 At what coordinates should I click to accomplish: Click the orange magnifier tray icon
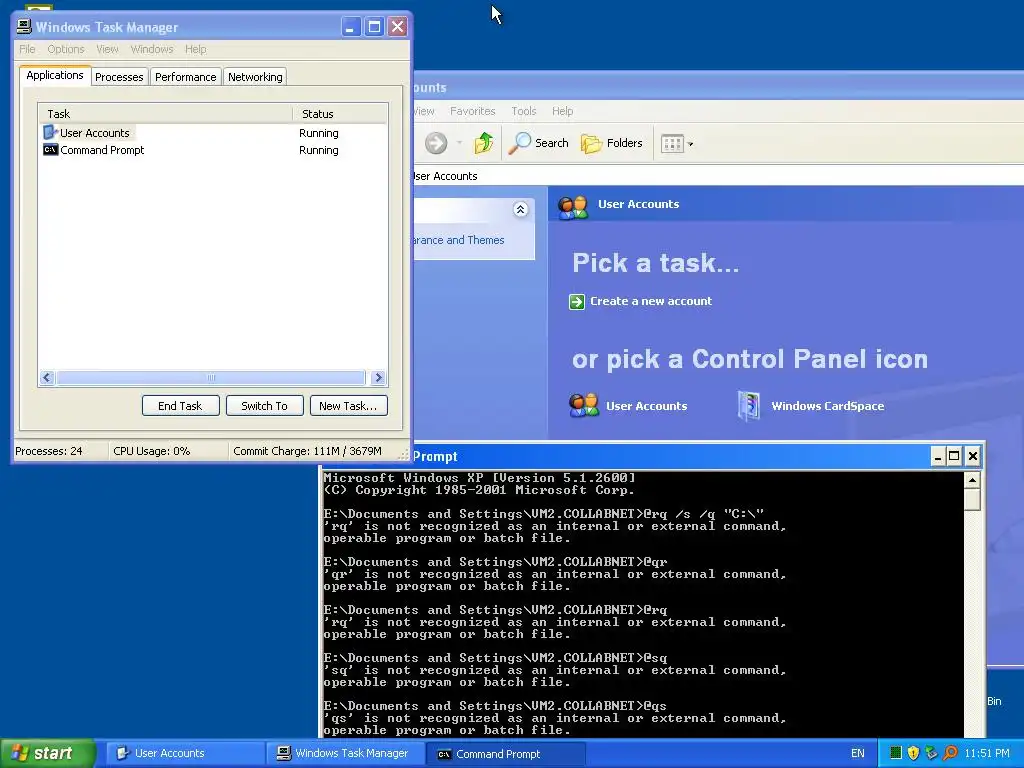pyautogui.click(x=950, y=753)
